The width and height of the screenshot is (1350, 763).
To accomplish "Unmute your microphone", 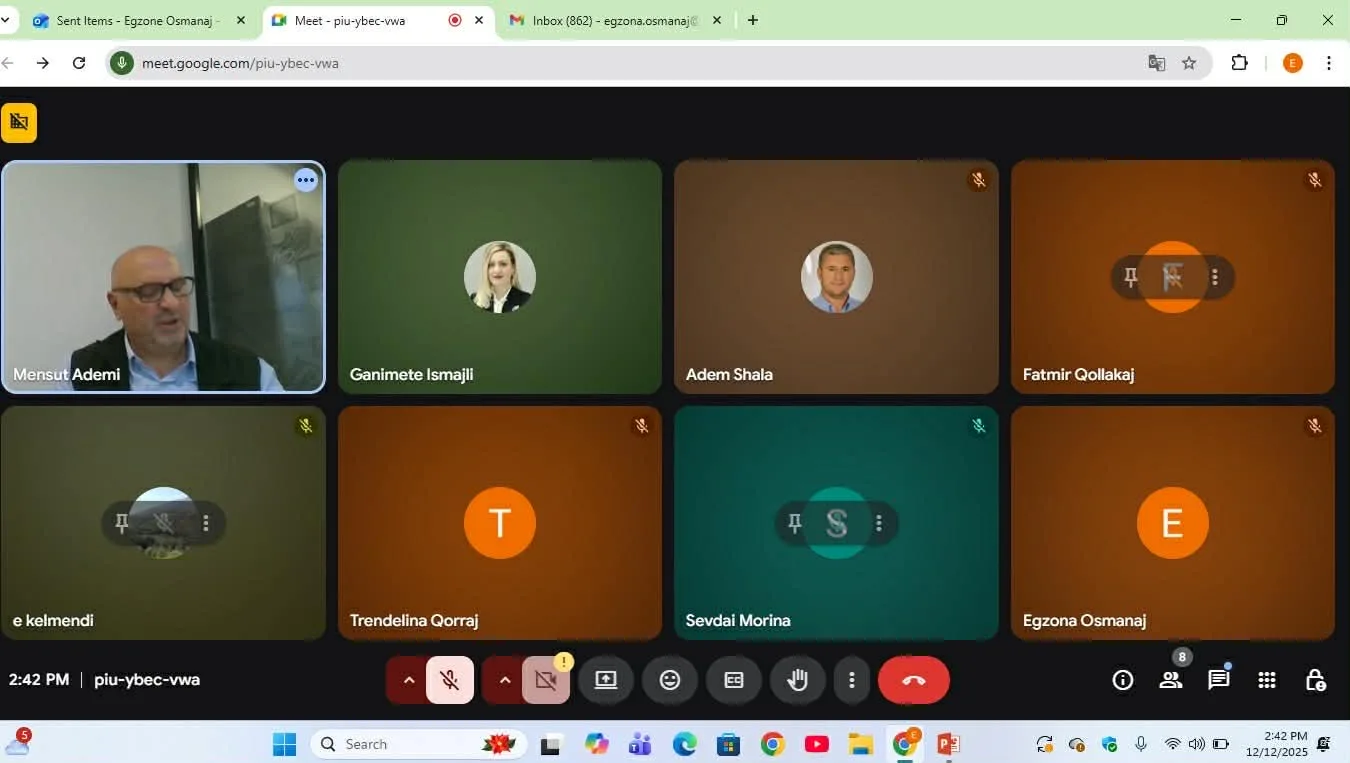I will point(449,679).
